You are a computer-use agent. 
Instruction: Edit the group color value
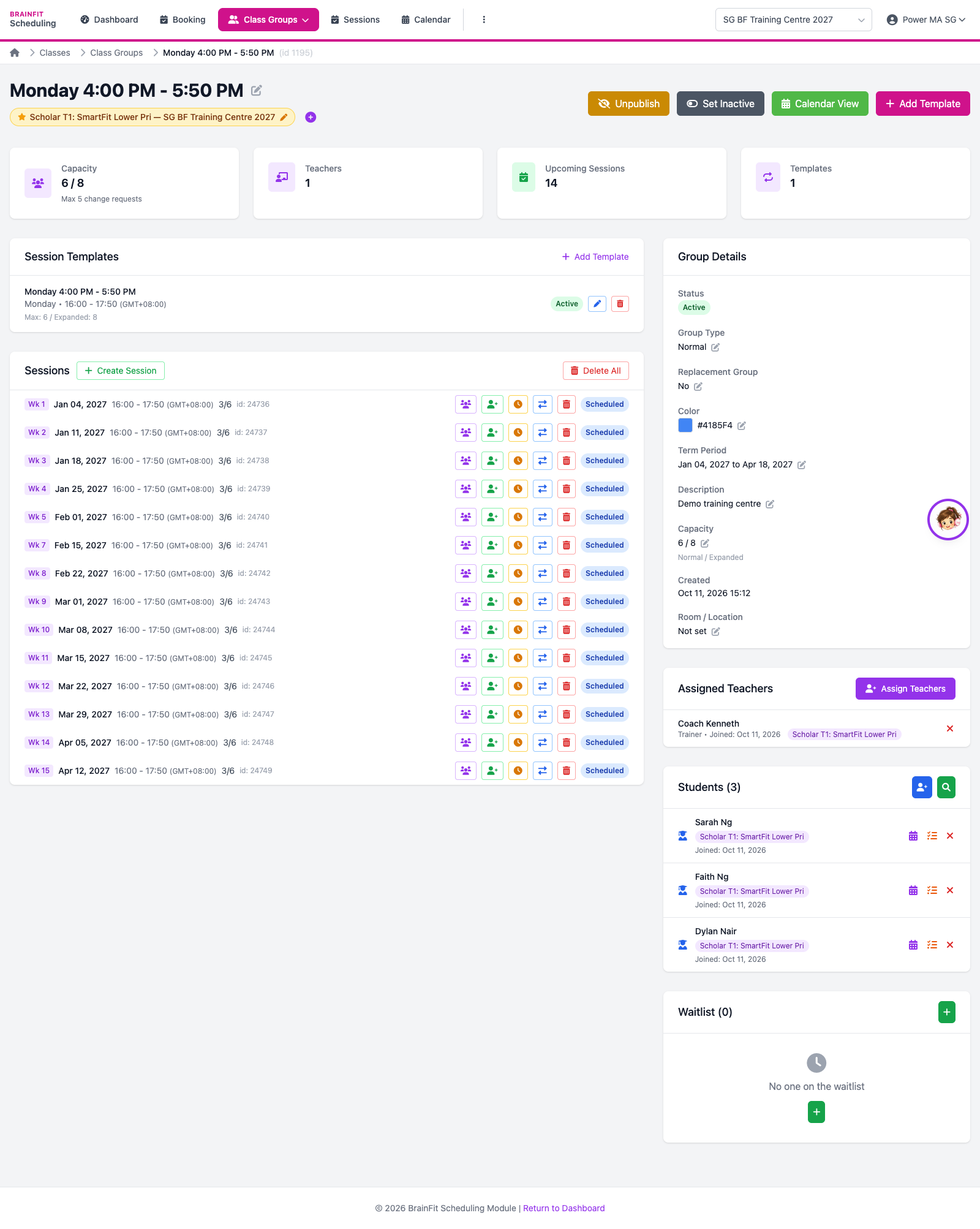tap(742, 426)
